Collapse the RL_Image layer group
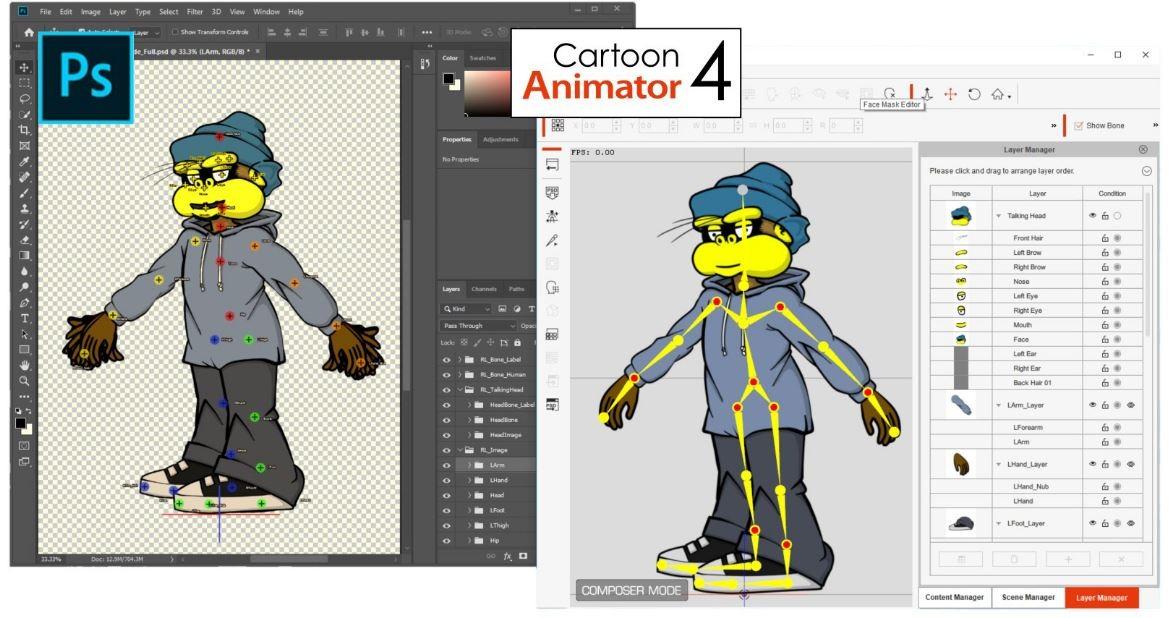 [x=460, y=450]
